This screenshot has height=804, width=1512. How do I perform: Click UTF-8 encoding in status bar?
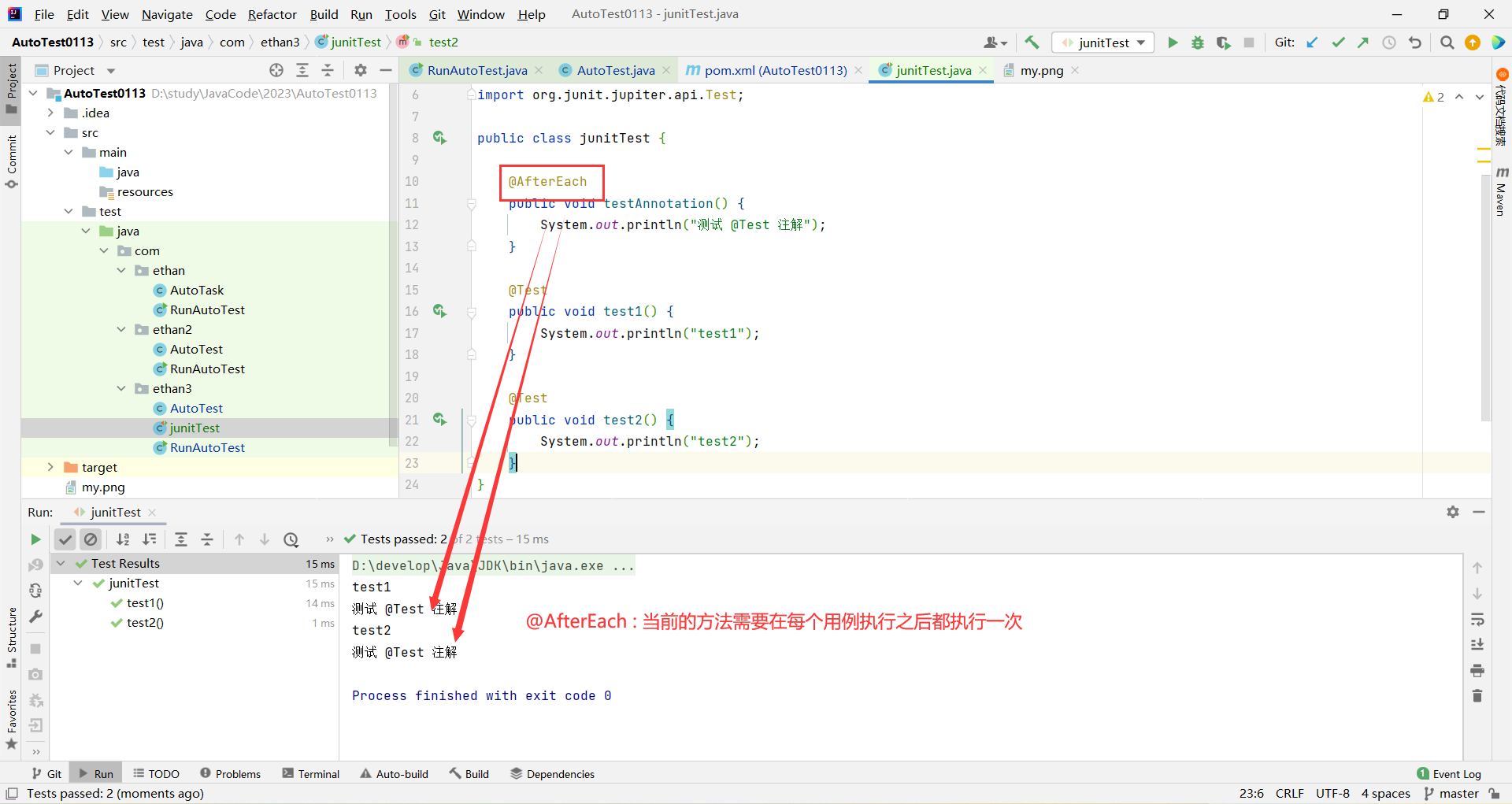[1332, 793]
